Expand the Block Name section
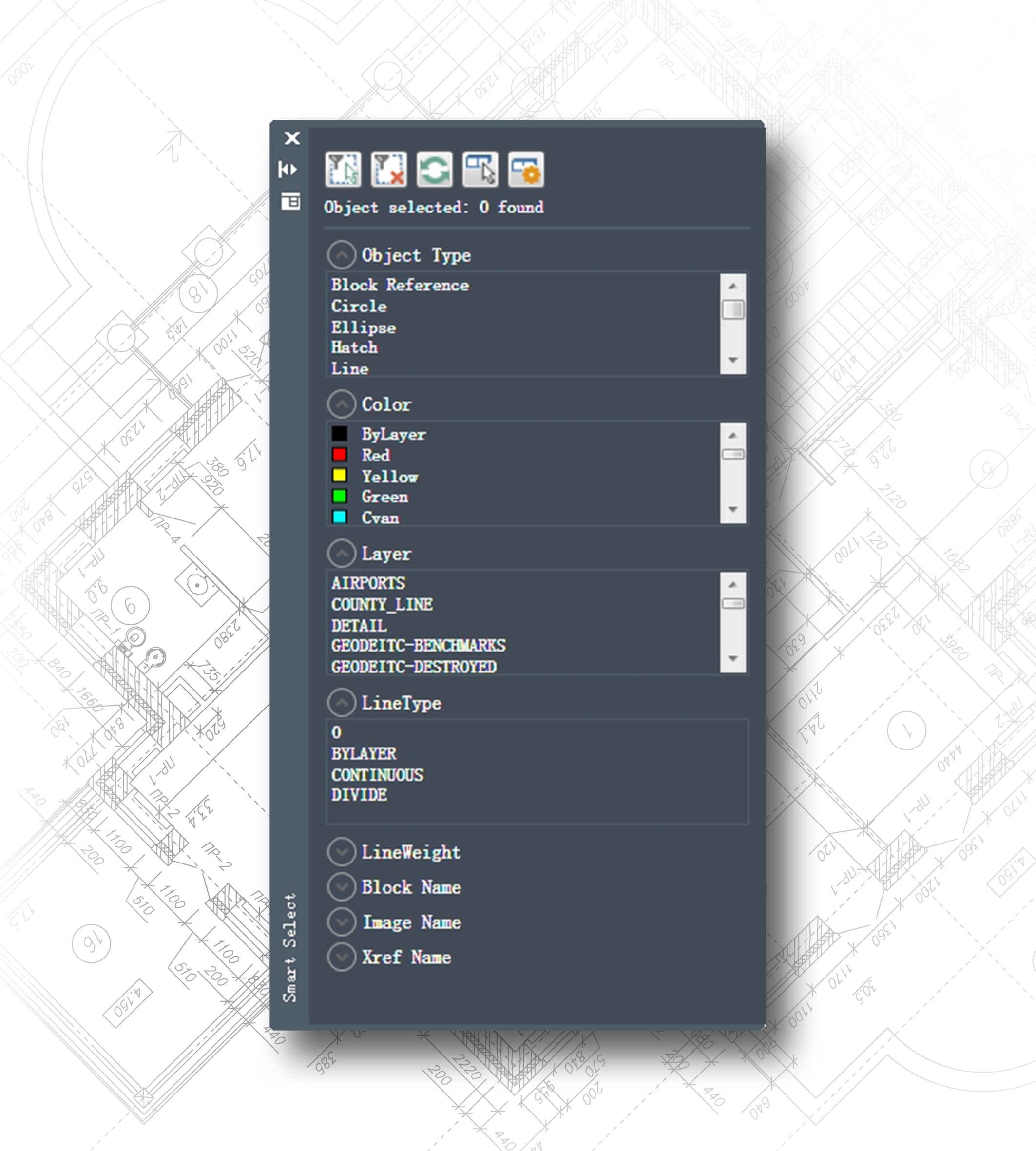The image size is (1036, 1151). point(342,886)
